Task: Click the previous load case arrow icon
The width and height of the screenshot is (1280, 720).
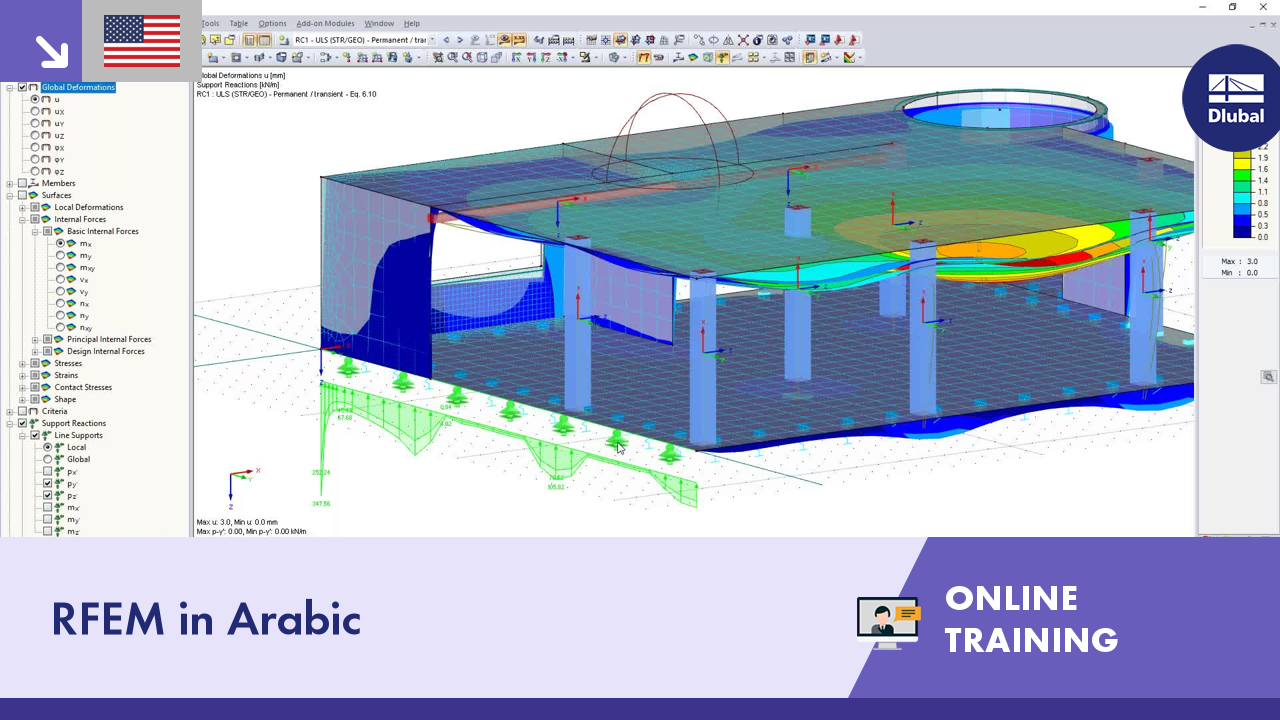Action: click(x=446, y=40)
